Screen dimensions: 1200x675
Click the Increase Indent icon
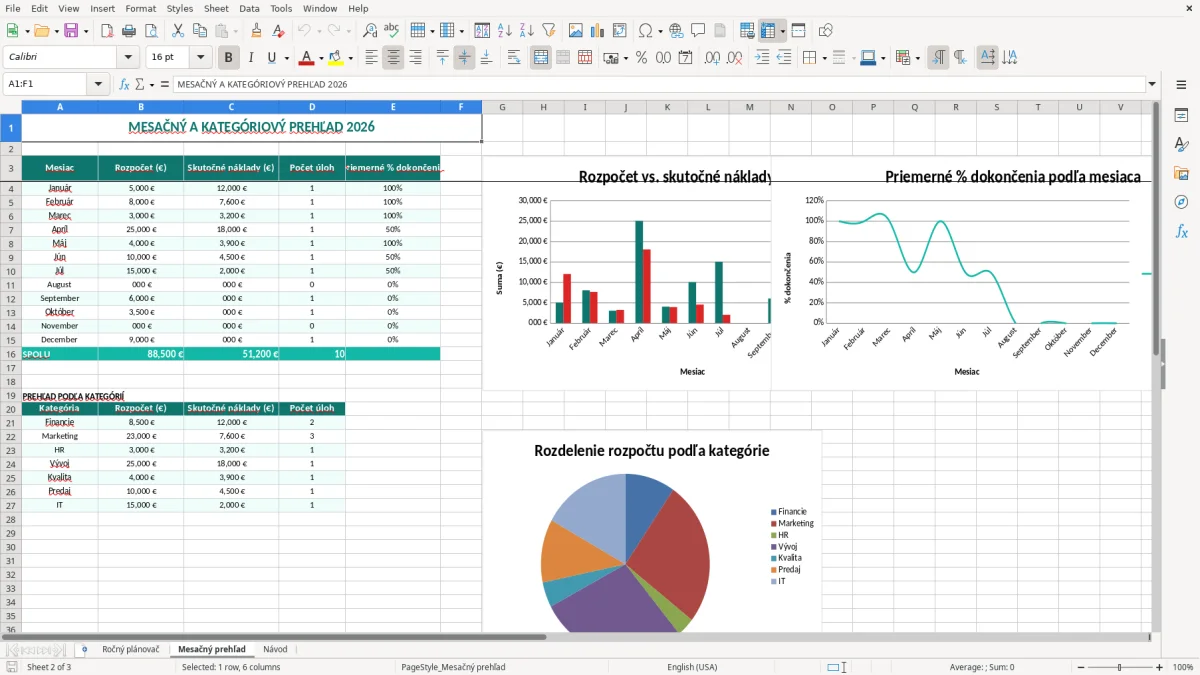pos(762,58)
